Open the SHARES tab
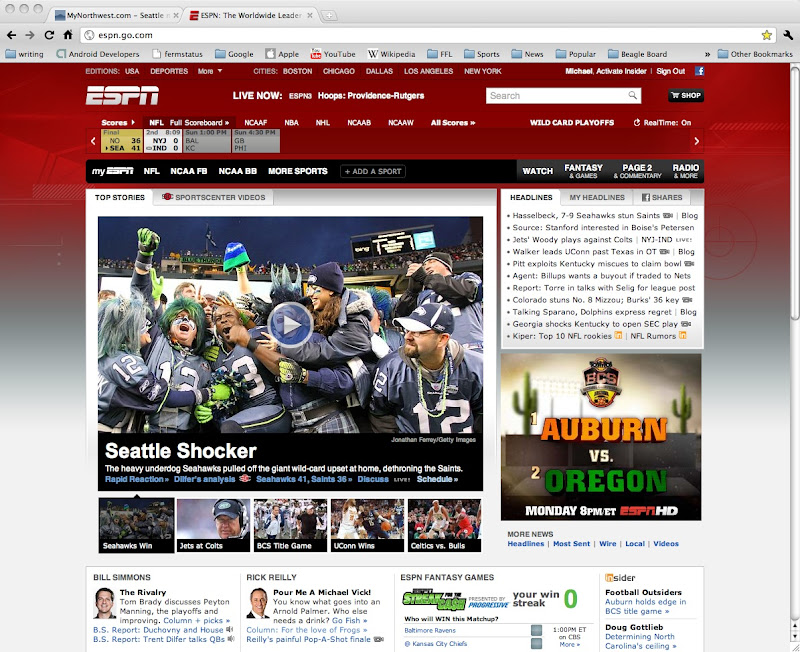The height and width of the screenshot is (652, 800). coord(662,197)
